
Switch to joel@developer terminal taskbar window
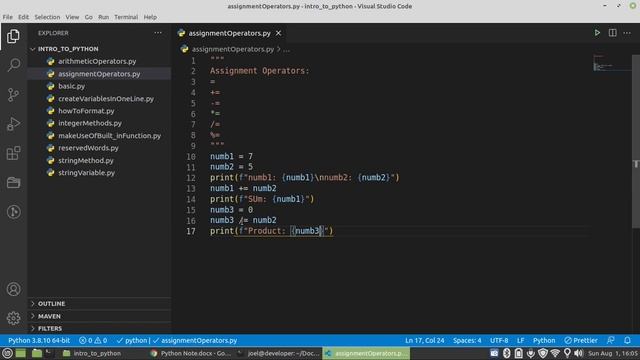[x=278, y=353]
